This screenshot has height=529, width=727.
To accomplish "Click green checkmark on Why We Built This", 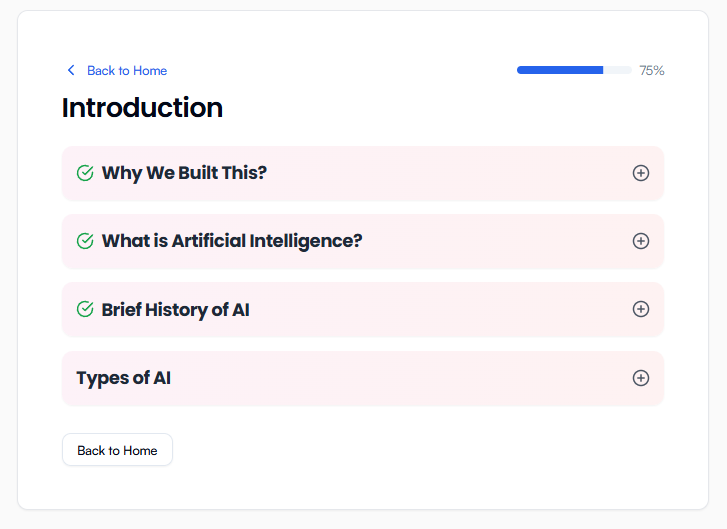I will 85,173.
